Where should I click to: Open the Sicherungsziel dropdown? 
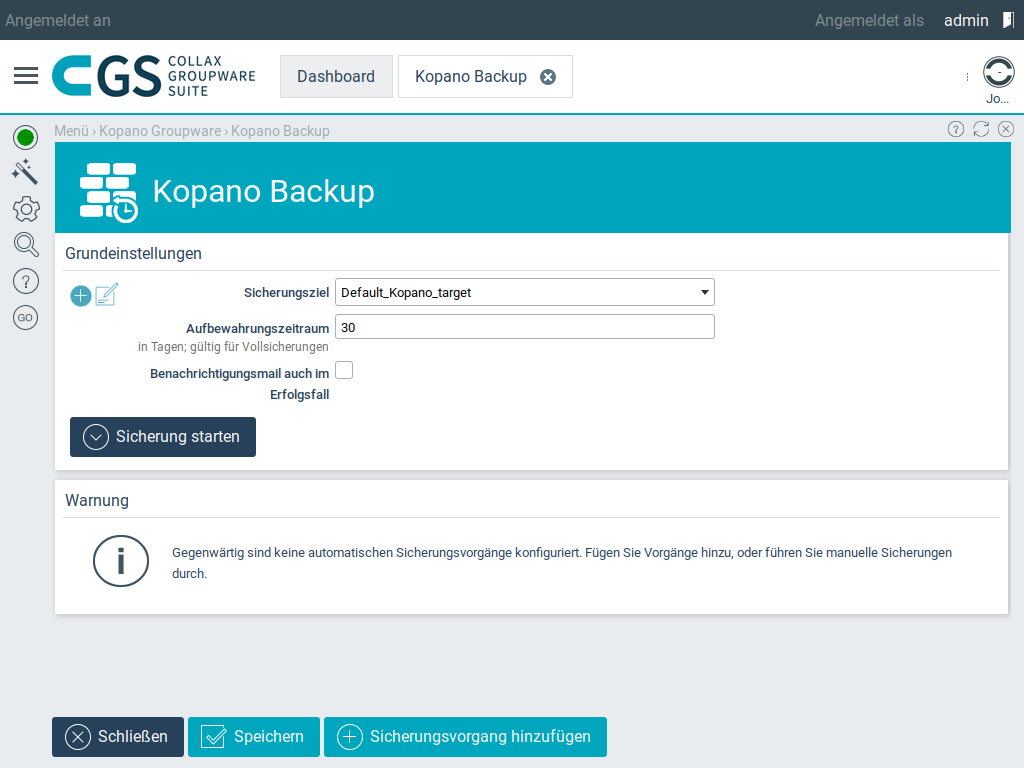(524, 292)
